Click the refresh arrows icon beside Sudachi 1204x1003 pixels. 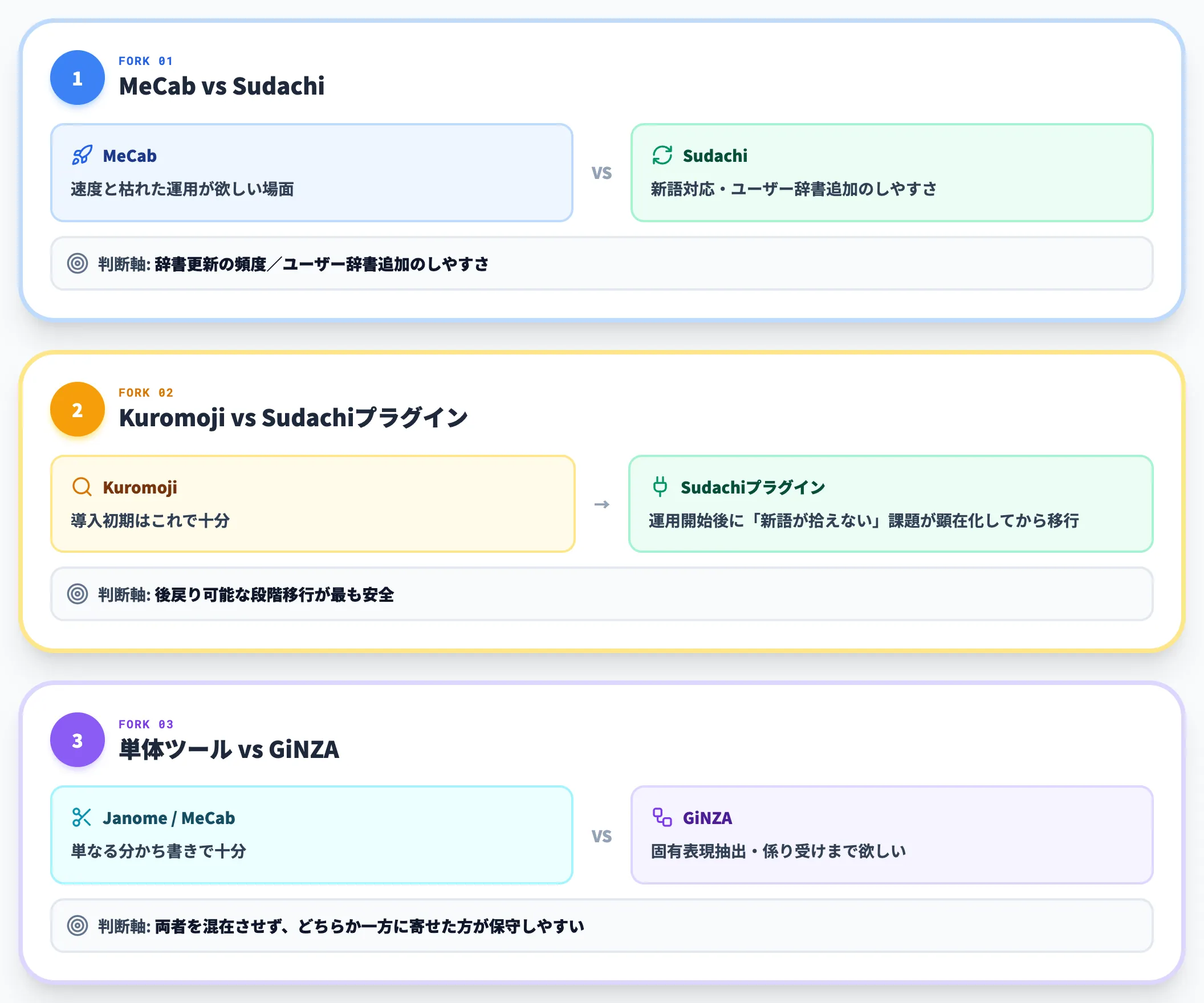662,156
